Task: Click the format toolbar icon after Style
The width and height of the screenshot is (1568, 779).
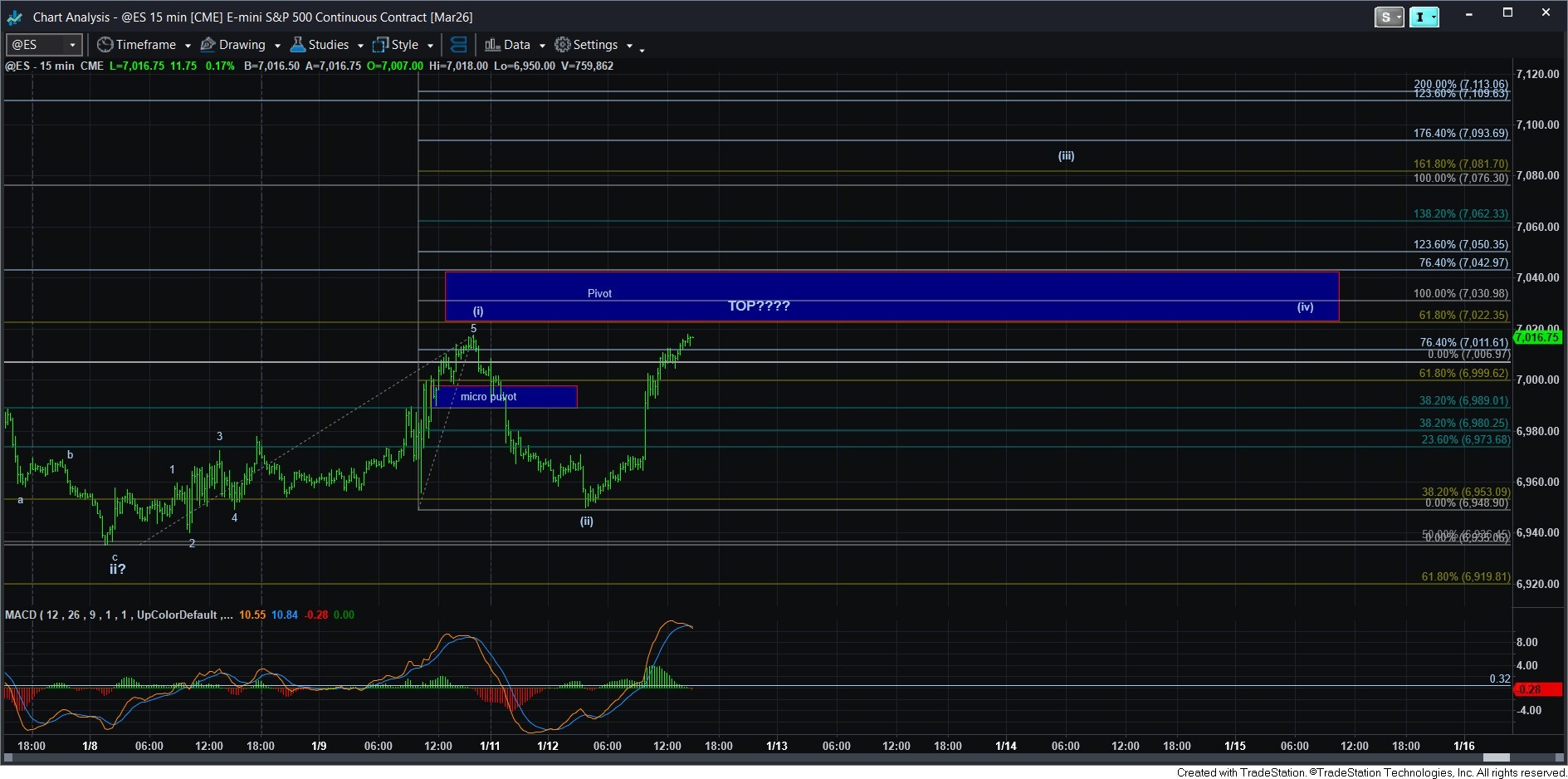Action: [x=458, y=45]
